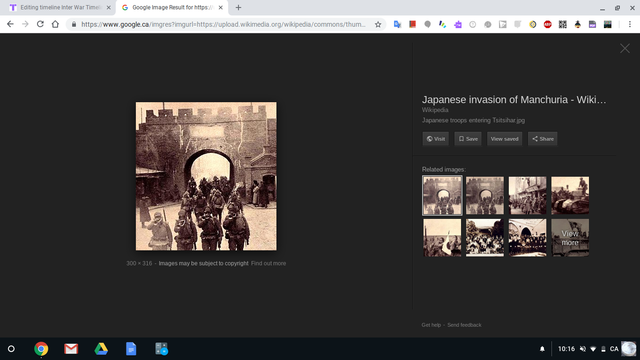
Task: Go back with the browser back arrow
Action: (x=10, y=24)
